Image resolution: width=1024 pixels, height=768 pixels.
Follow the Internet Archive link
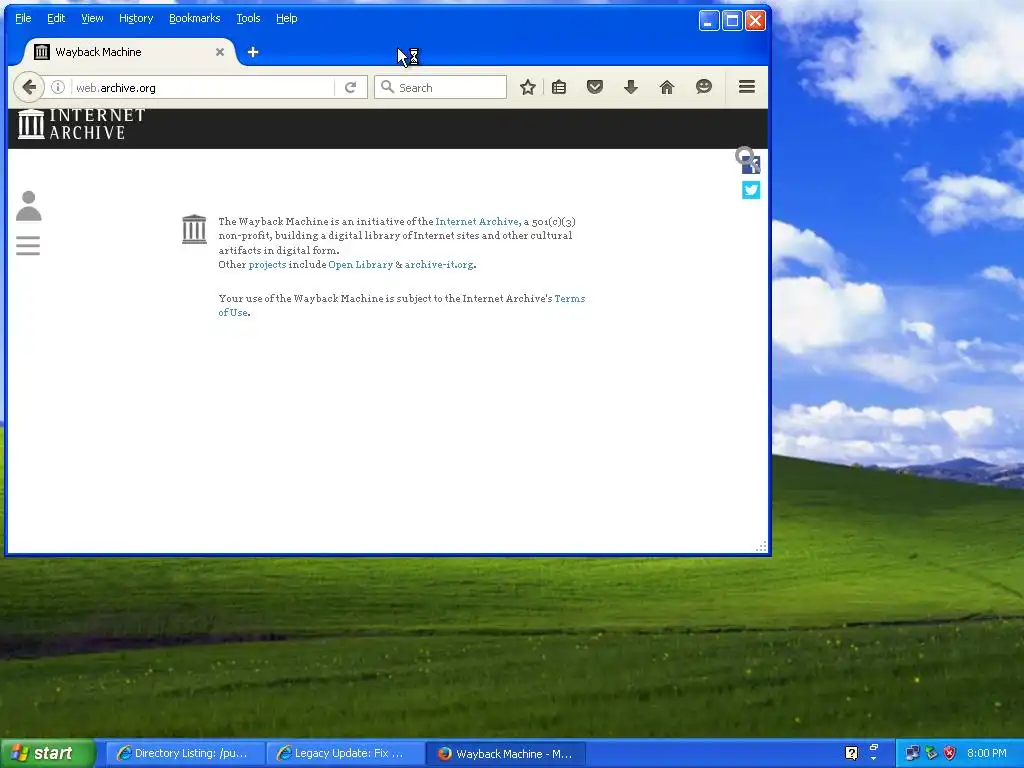click(x=477, y=221)
